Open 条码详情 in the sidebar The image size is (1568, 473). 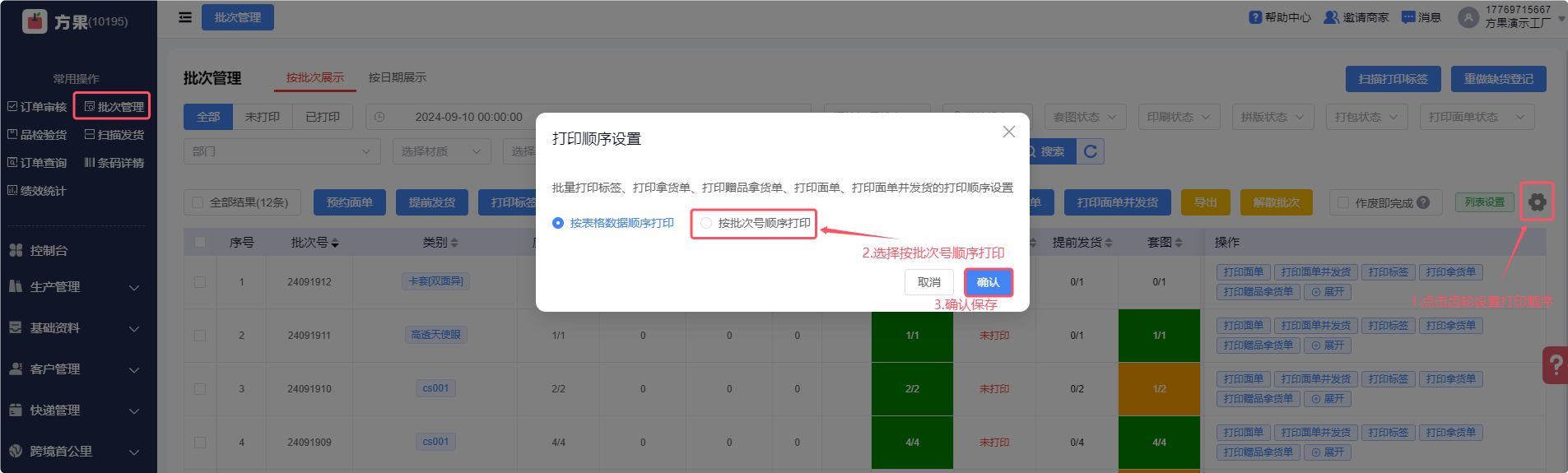click(x=114, y=163)
